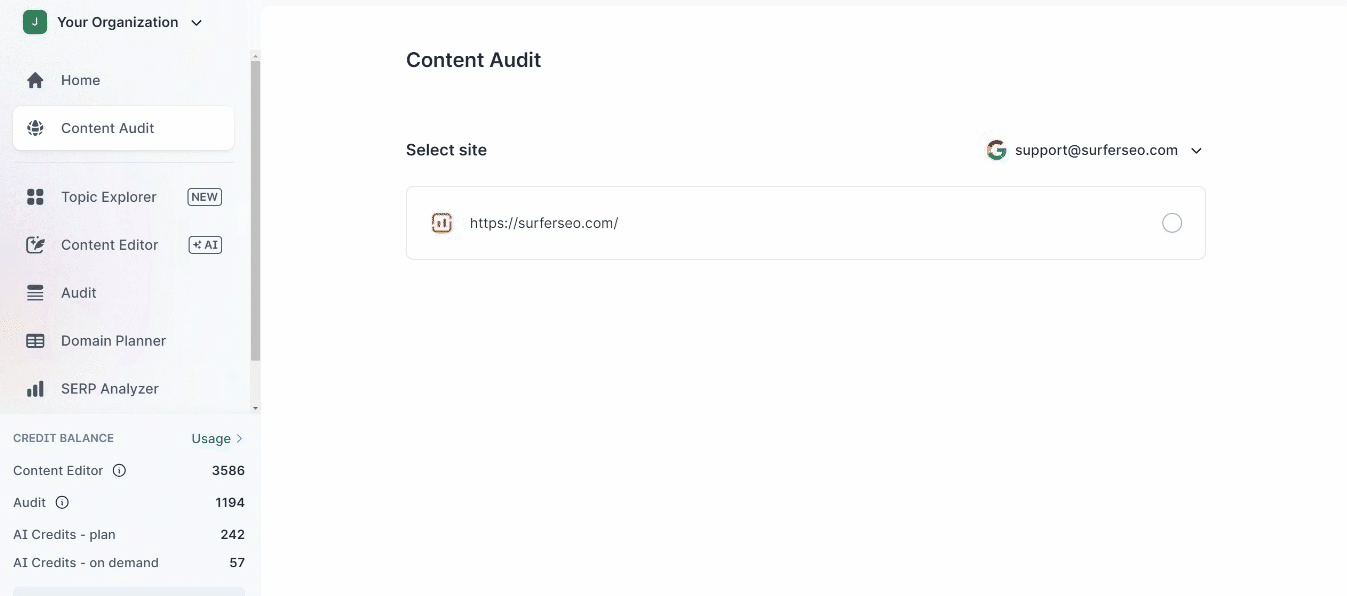Open the support@surferseo.com account dropdown
The width and height of the screenshot is (1347, 596).
coord(1196,151)
